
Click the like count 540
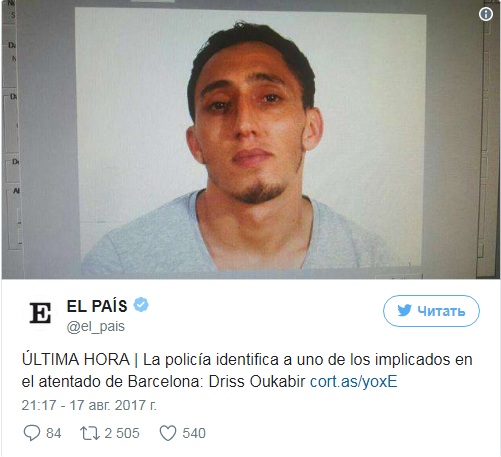(x=194, y=433)
